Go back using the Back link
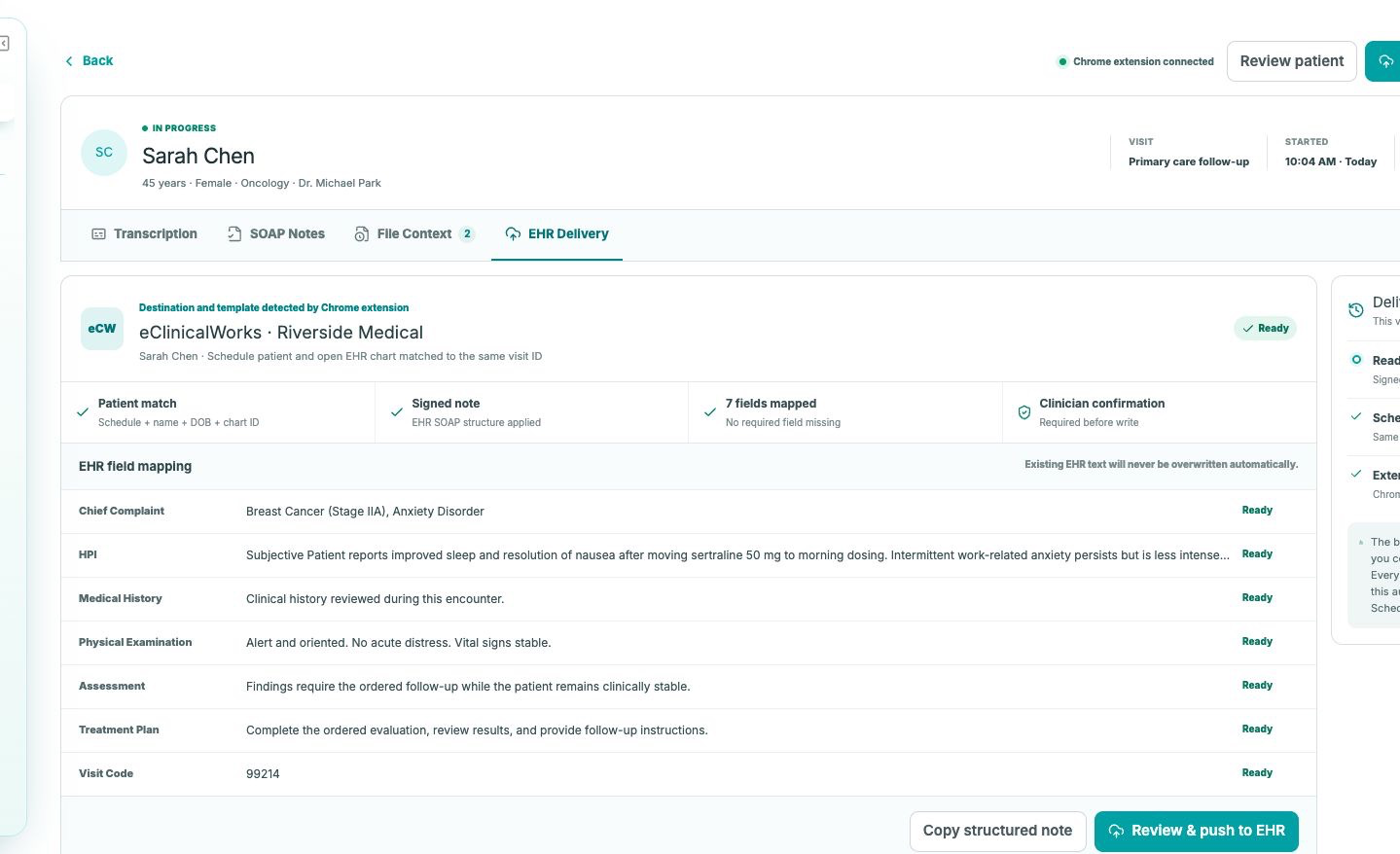1400x854 pixels. [89, 61]
